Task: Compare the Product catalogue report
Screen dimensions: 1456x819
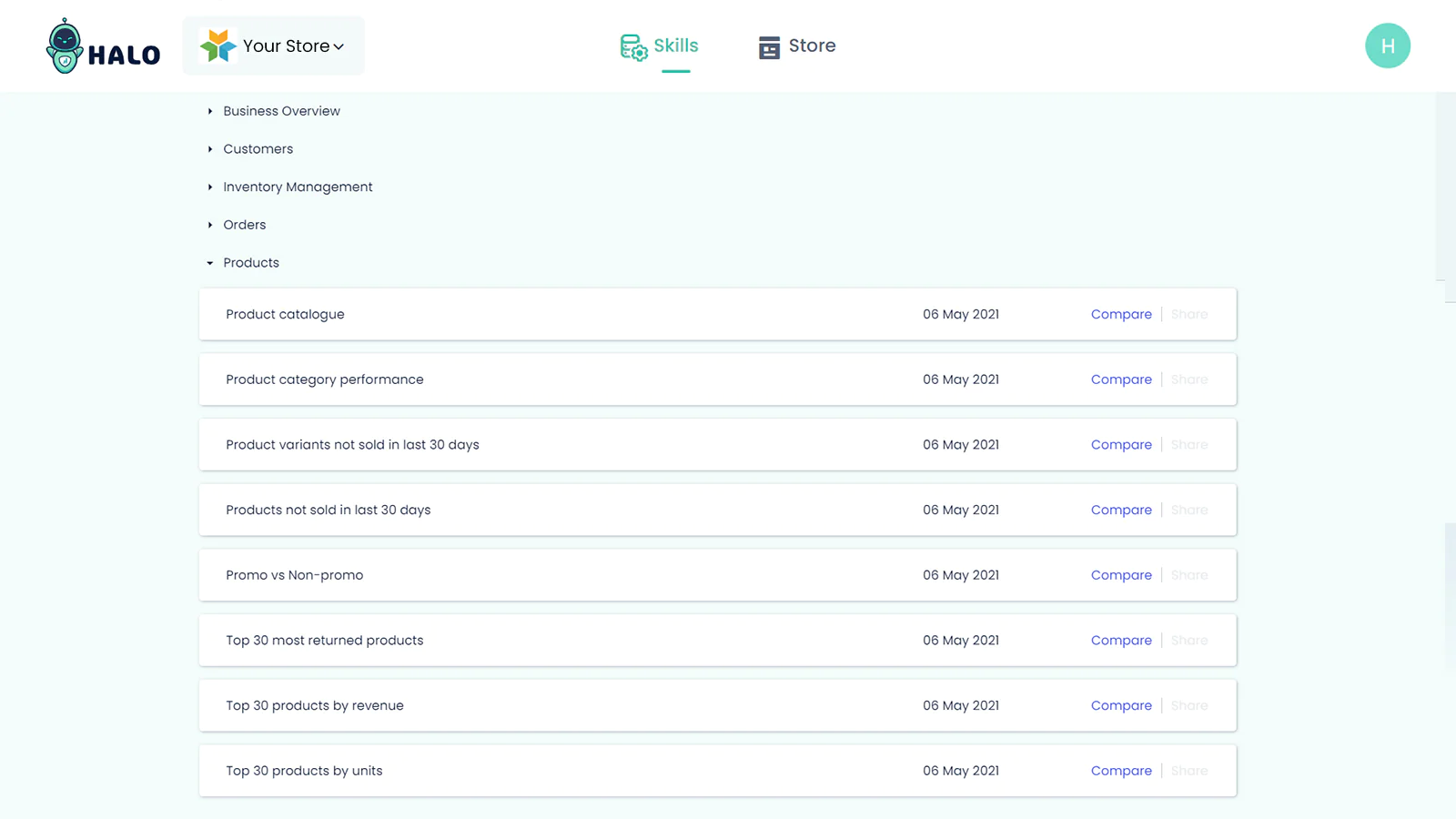Action: (x=1121, y=314)
